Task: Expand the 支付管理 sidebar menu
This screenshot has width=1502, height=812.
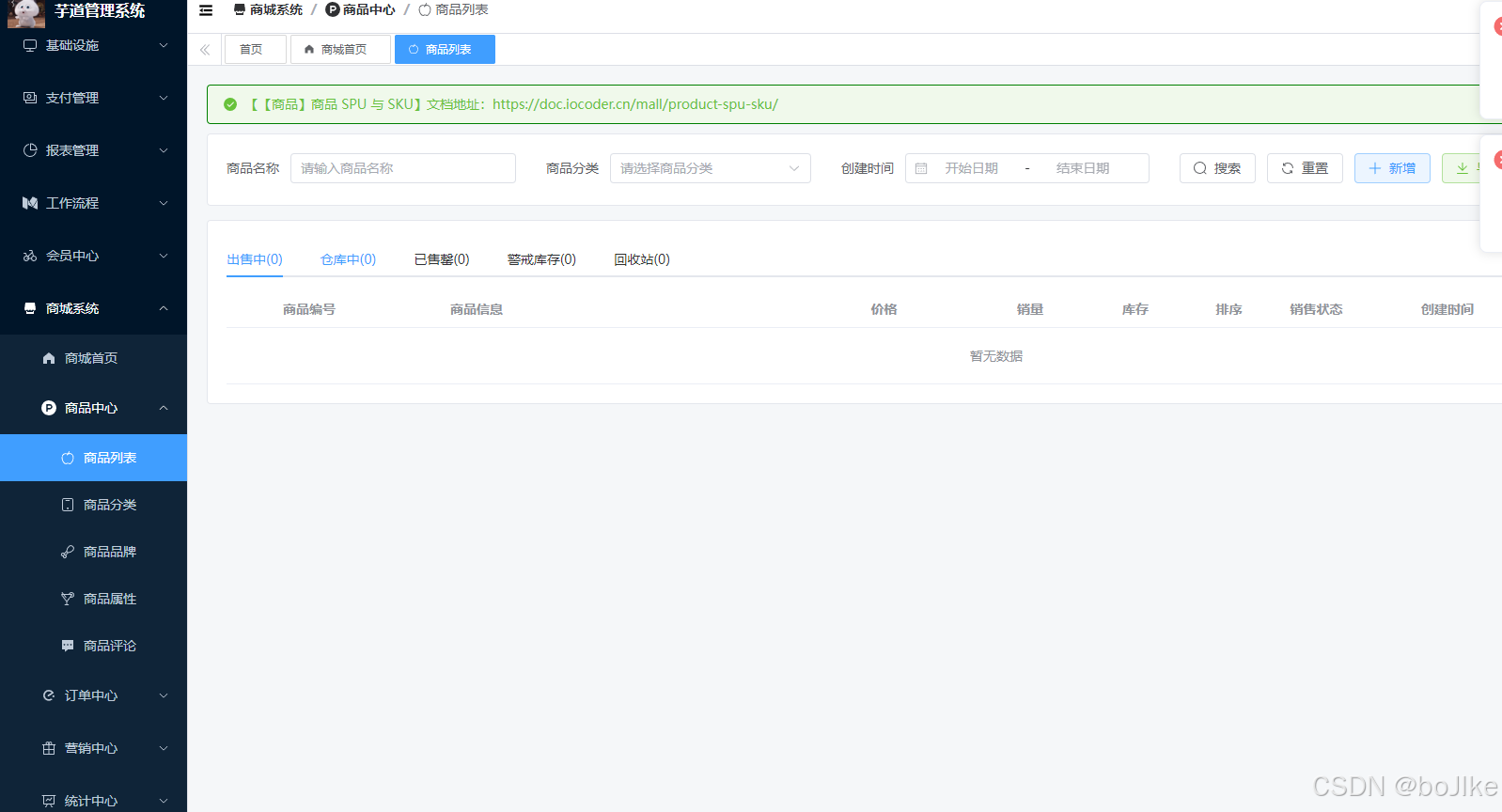Action: [94, 98]
